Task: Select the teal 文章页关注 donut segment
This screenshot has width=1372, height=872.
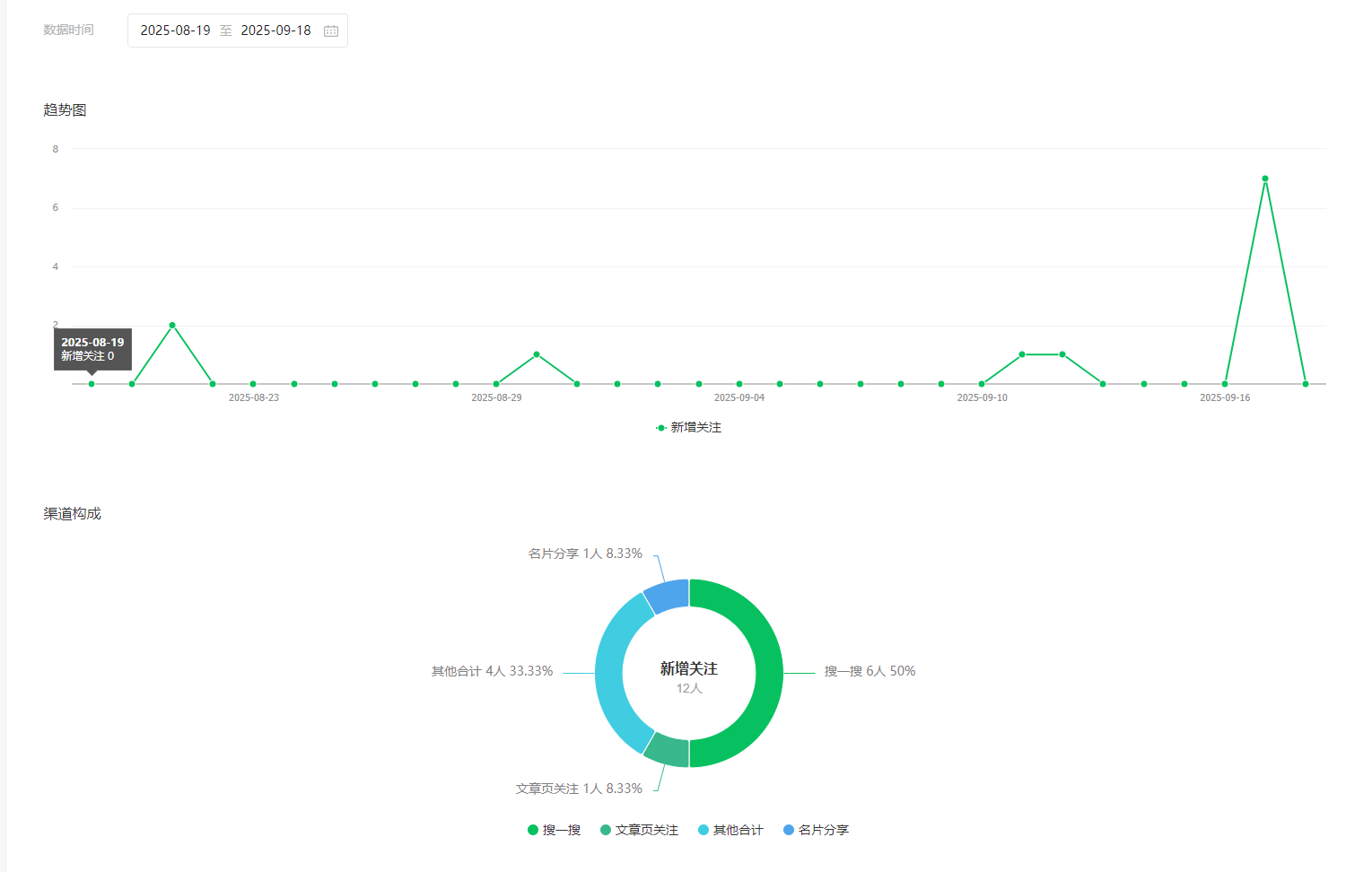Action: coord(669,751)
